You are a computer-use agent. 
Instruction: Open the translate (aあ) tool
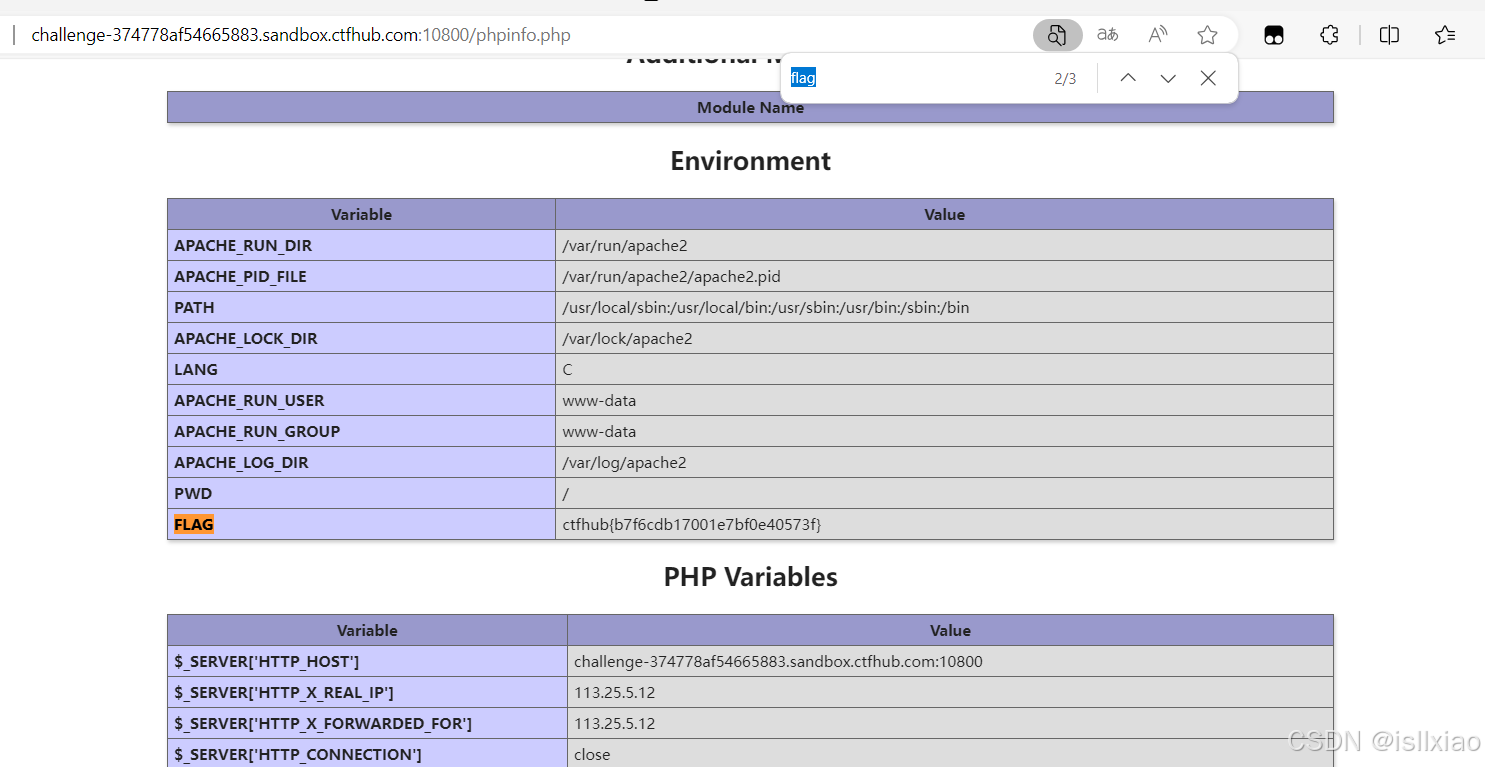click(x=1106, y=34)
